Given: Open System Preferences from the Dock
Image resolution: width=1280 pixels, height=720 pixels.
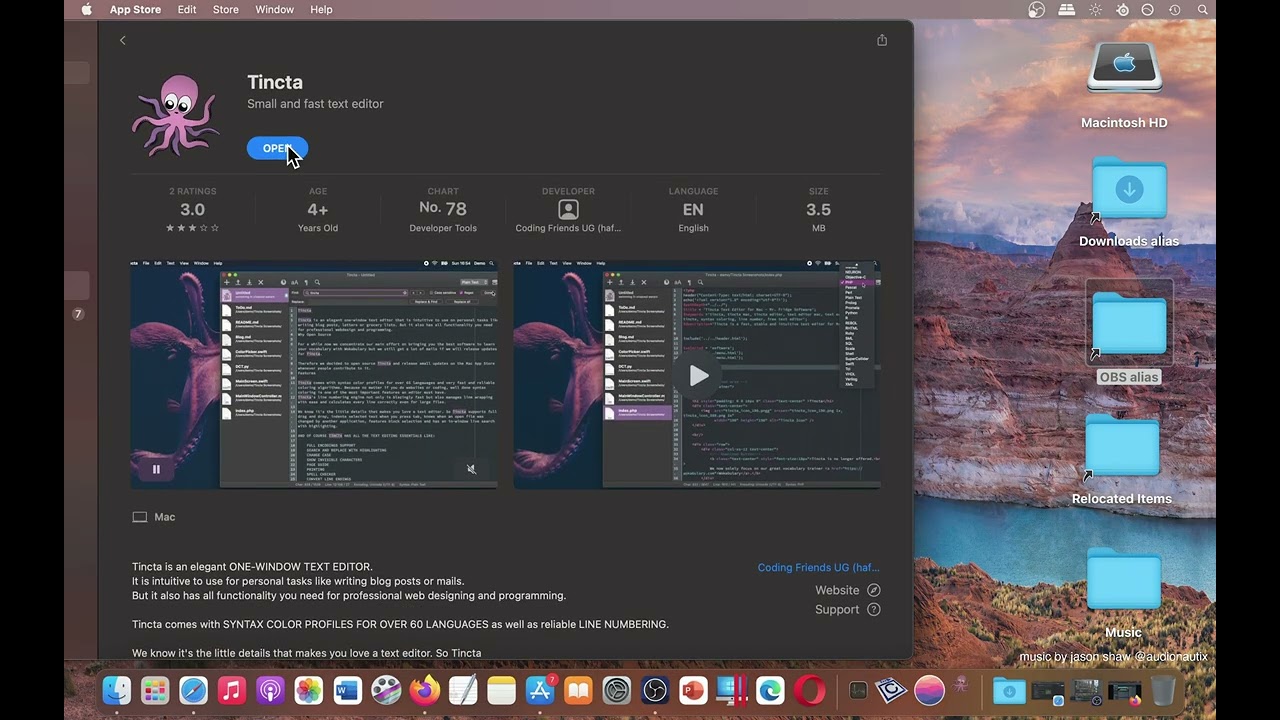Looking at the screenshot, I should coord(617,690).
